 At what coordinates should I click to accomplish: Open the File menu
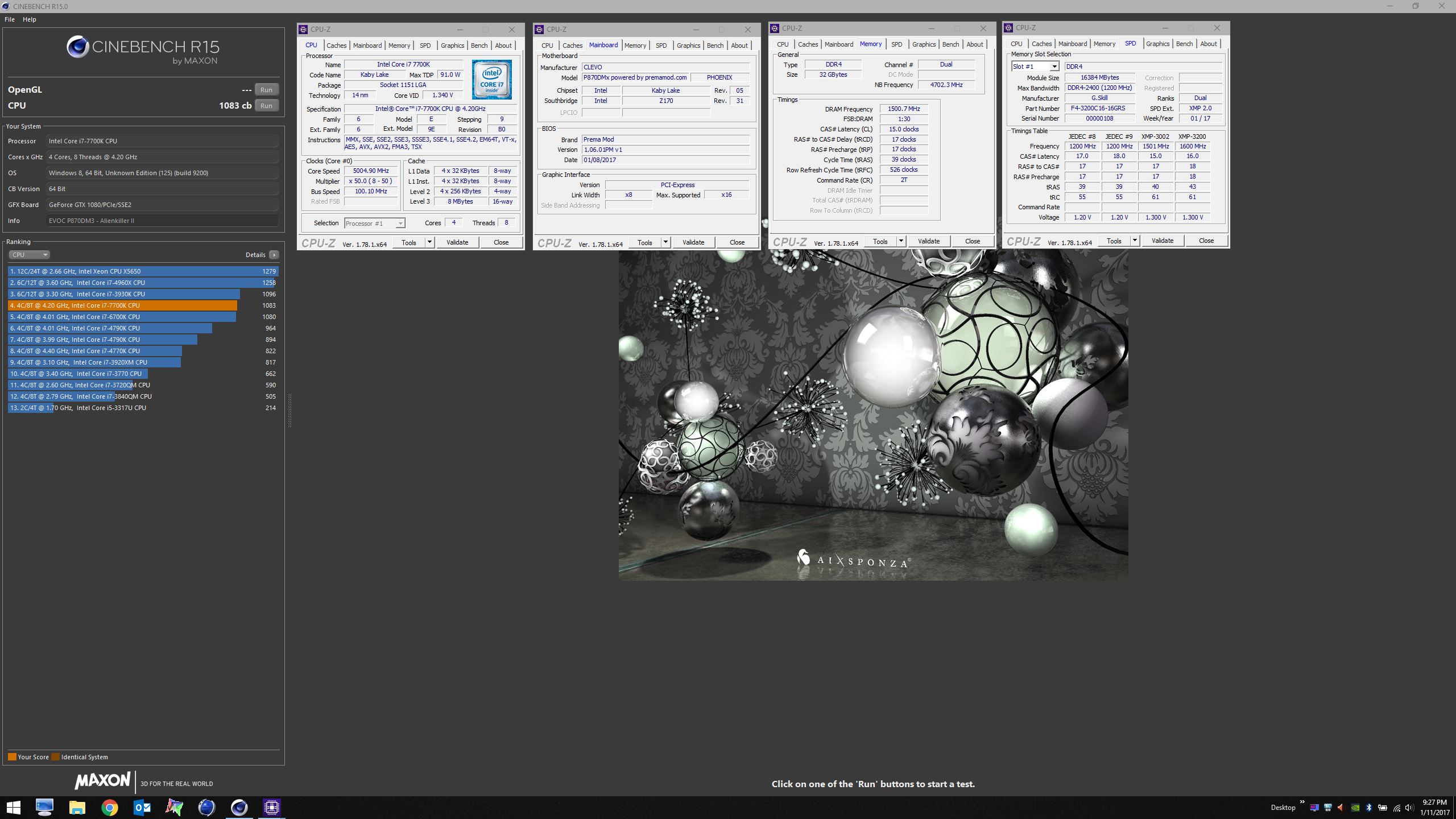point(10,19)
